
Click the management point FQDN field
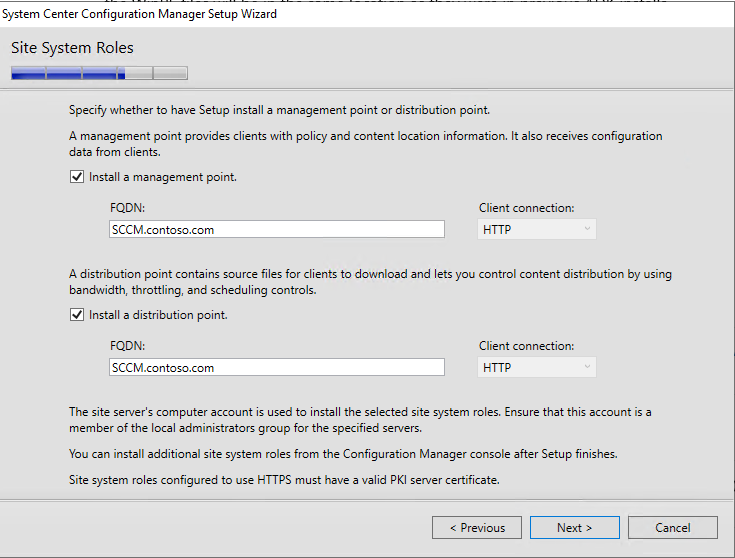pos(277,229)
